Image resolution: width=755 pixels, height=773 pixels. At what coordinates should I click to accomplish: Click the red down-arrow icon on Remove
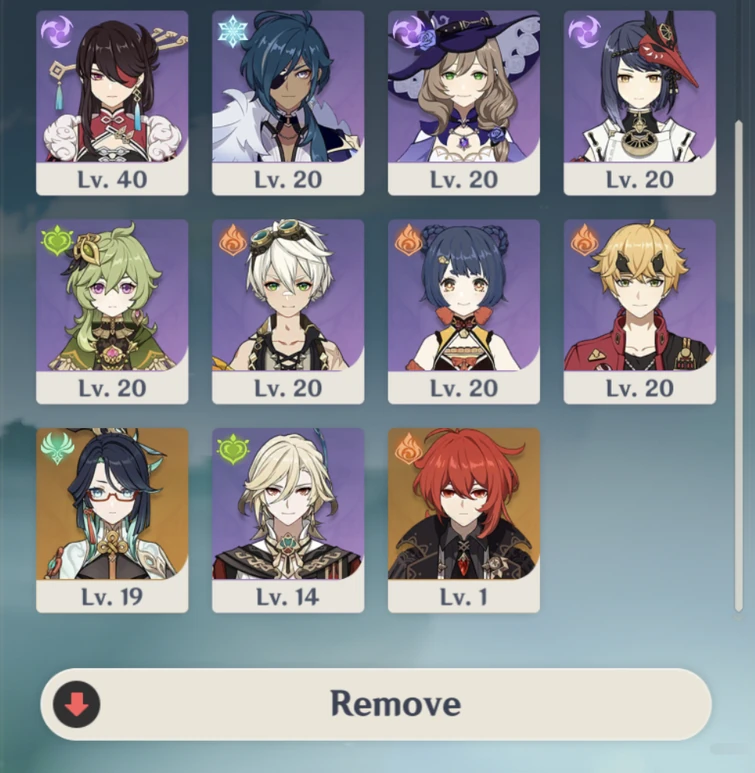coord(77,704)
